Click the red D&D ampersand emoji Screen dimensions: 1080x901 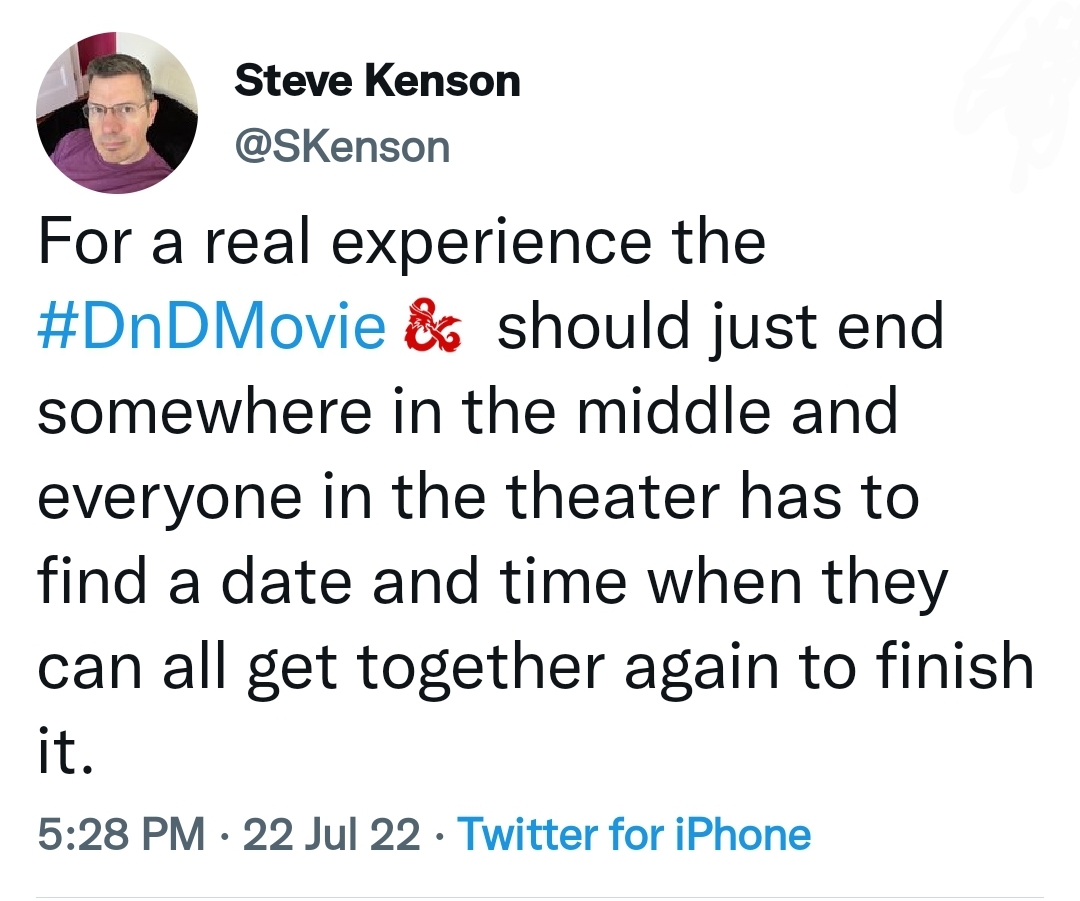click(431, 327)
